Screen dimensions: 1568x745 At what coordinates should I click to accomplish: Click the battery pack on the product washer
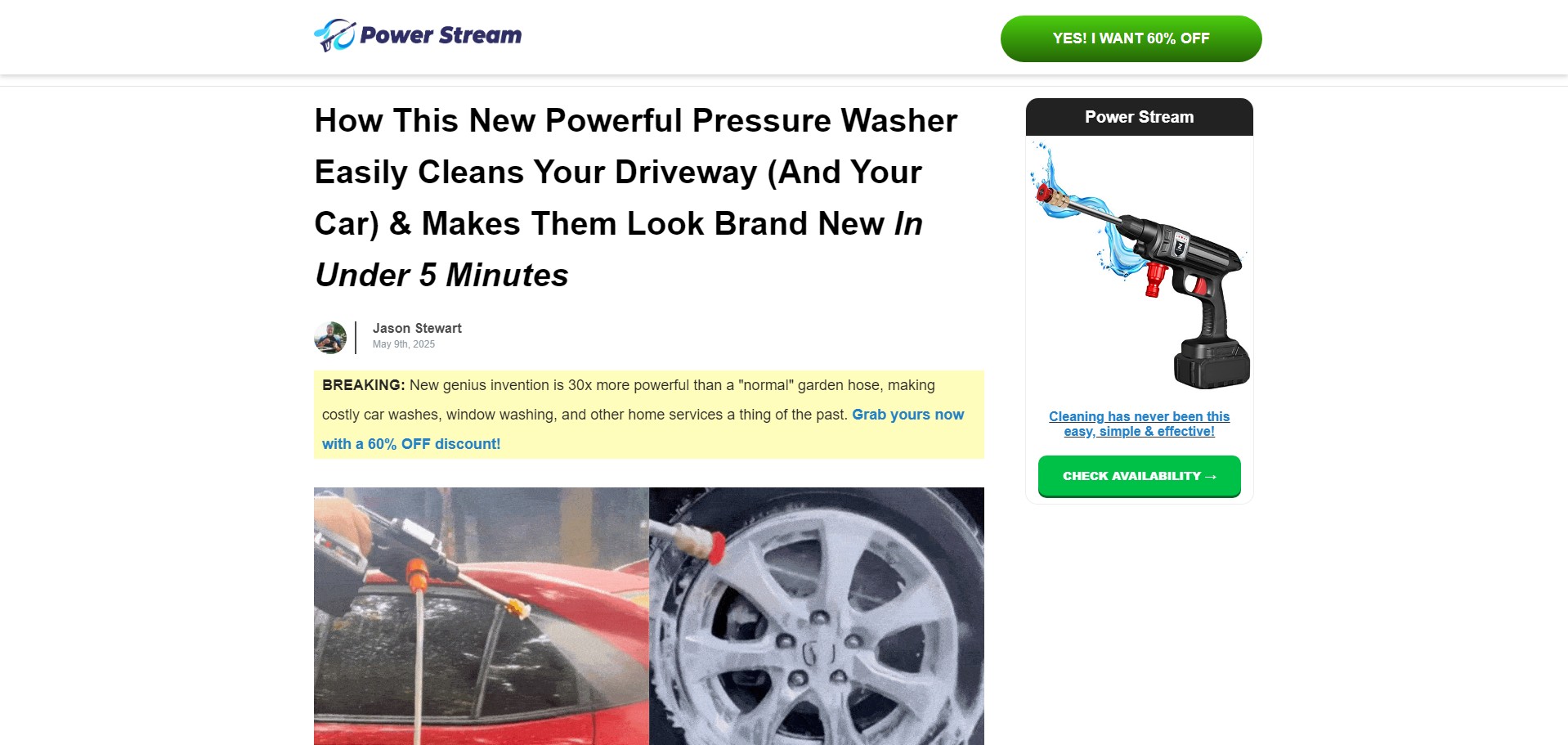tap(1212, 365)
